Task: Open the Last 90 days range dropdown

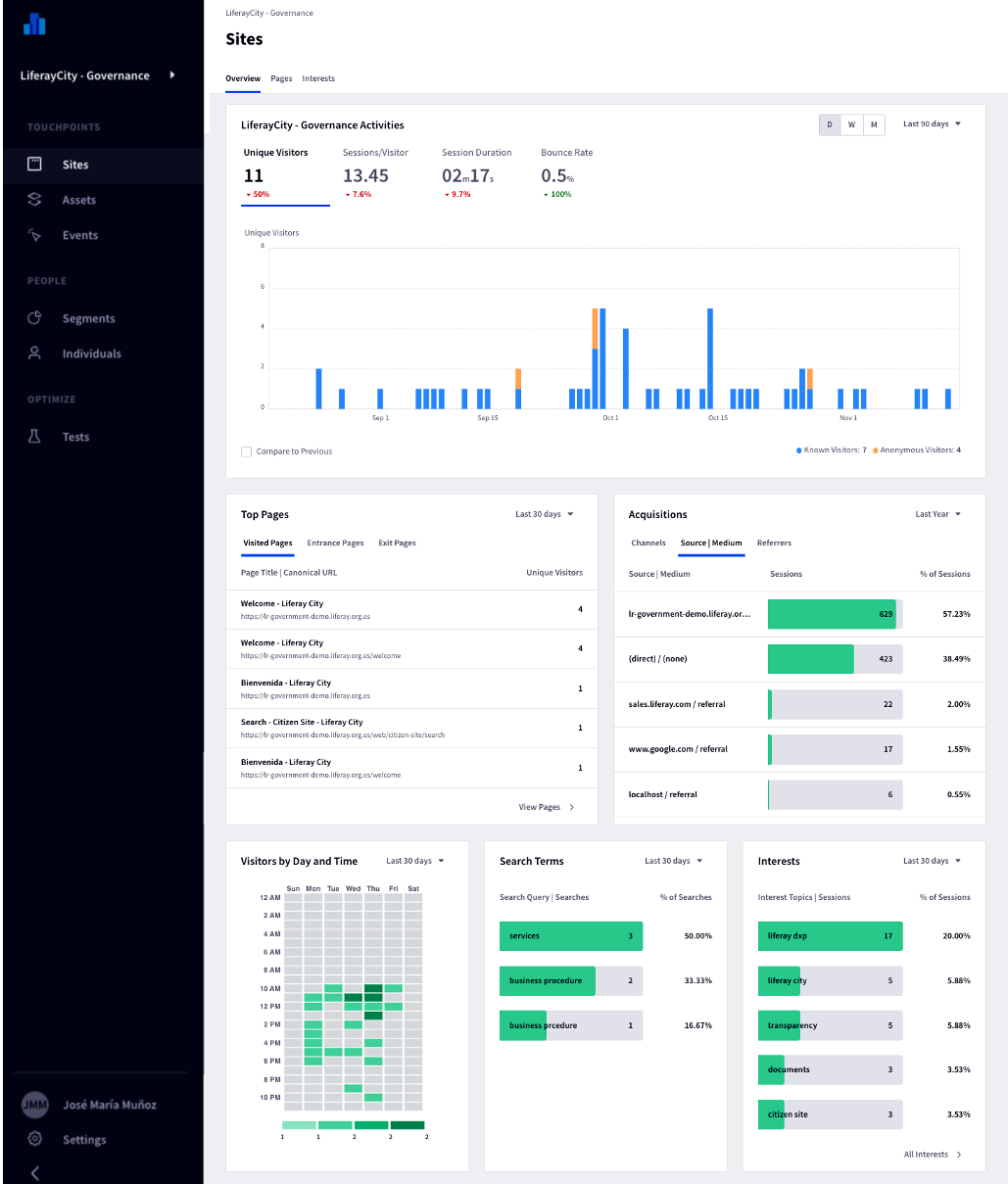Action: 932,124
